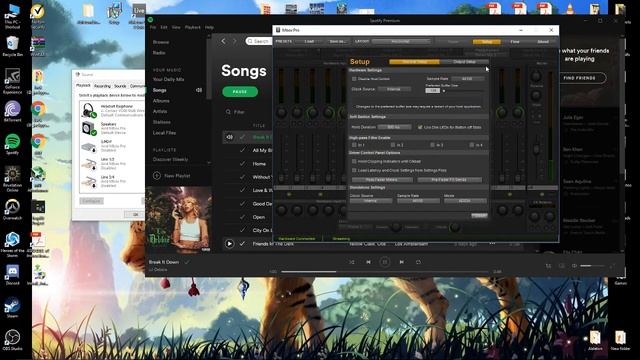Adjust the Preferred Buffer Size slider

coord(463,91)
